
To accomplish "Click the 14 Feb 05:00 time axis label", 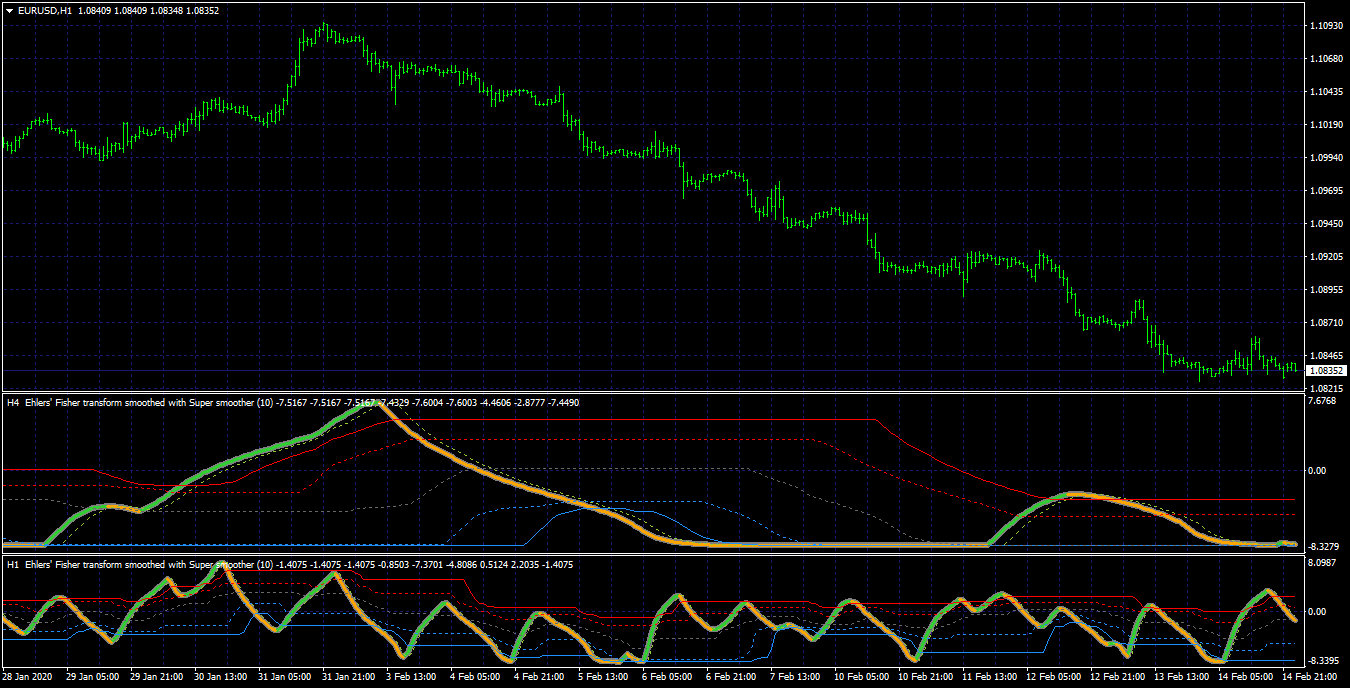I will coord(1246,677).
